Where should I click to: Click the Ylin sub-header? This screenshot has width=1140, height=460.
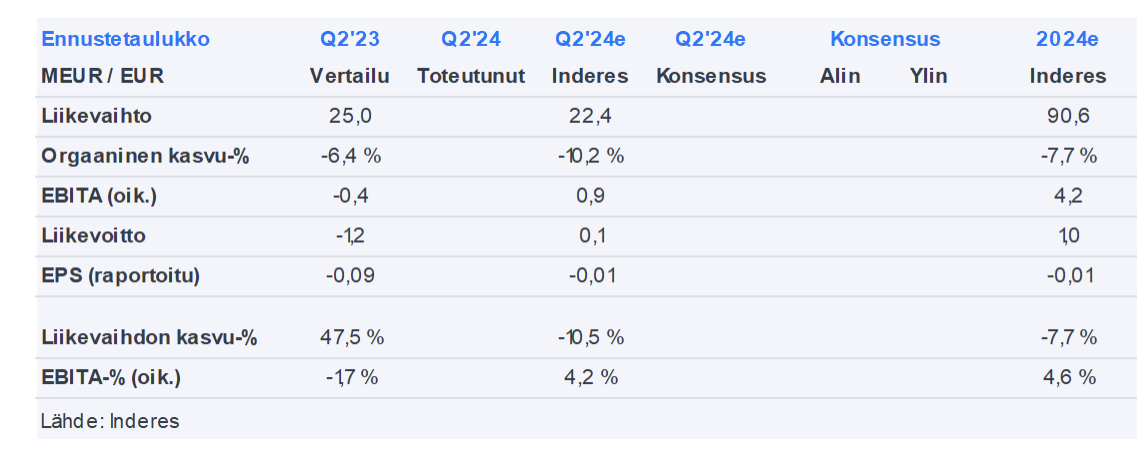coord(928,76)
